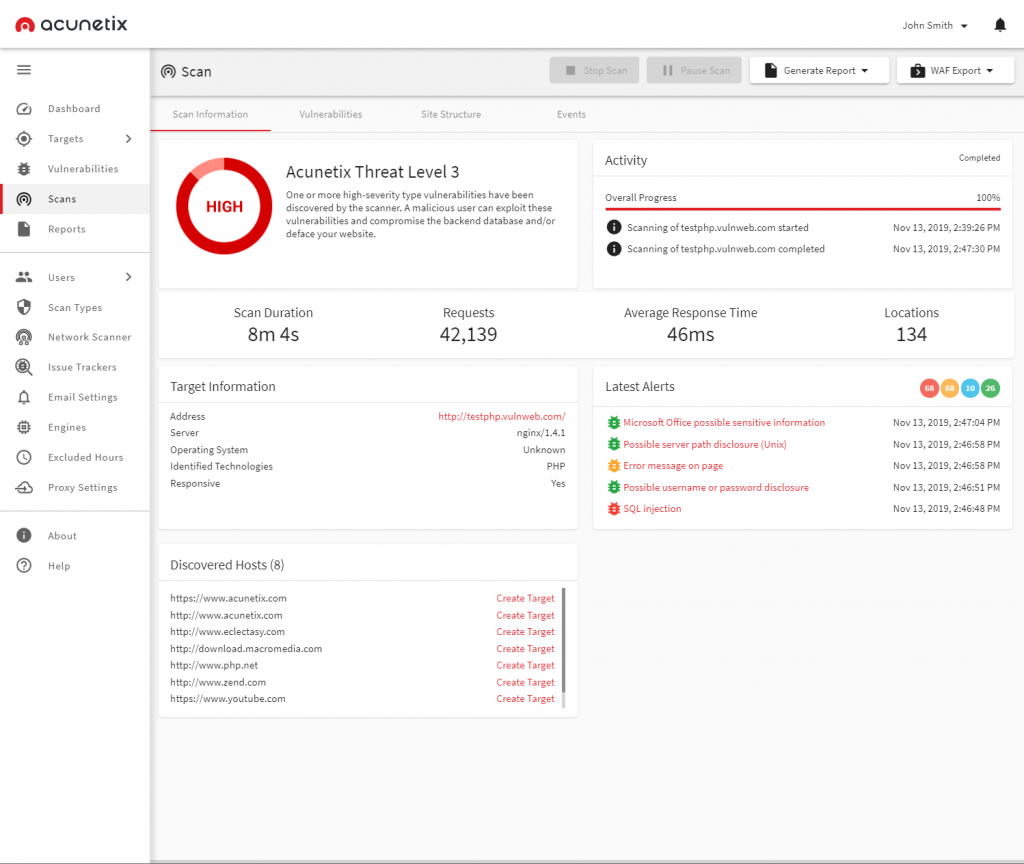Open the Generate Report dropdown
The image size is (1024, 864).
click(x=819, y=70)
